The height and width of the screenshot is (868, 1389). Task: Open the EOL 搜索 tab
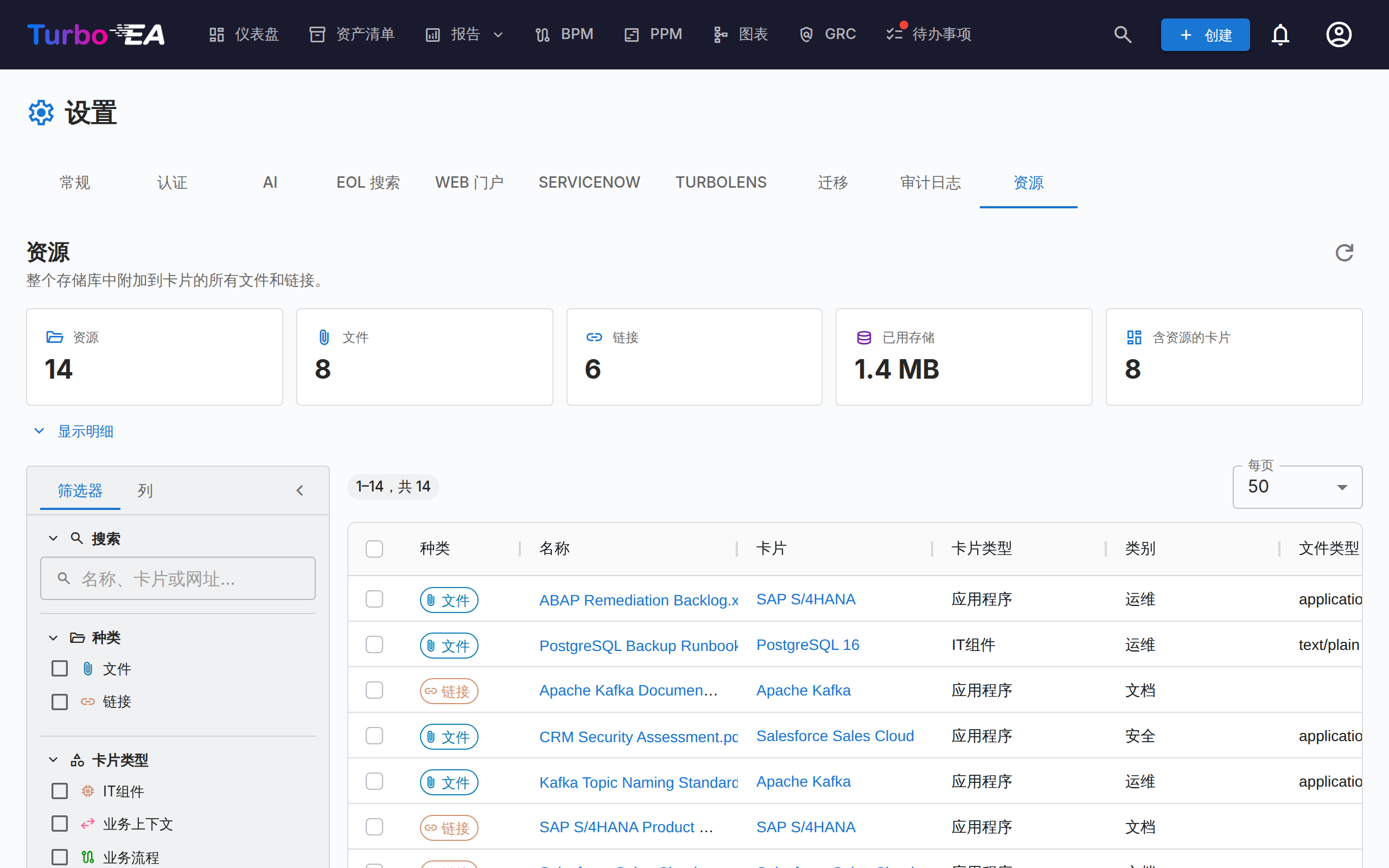(x=368, y=183)
